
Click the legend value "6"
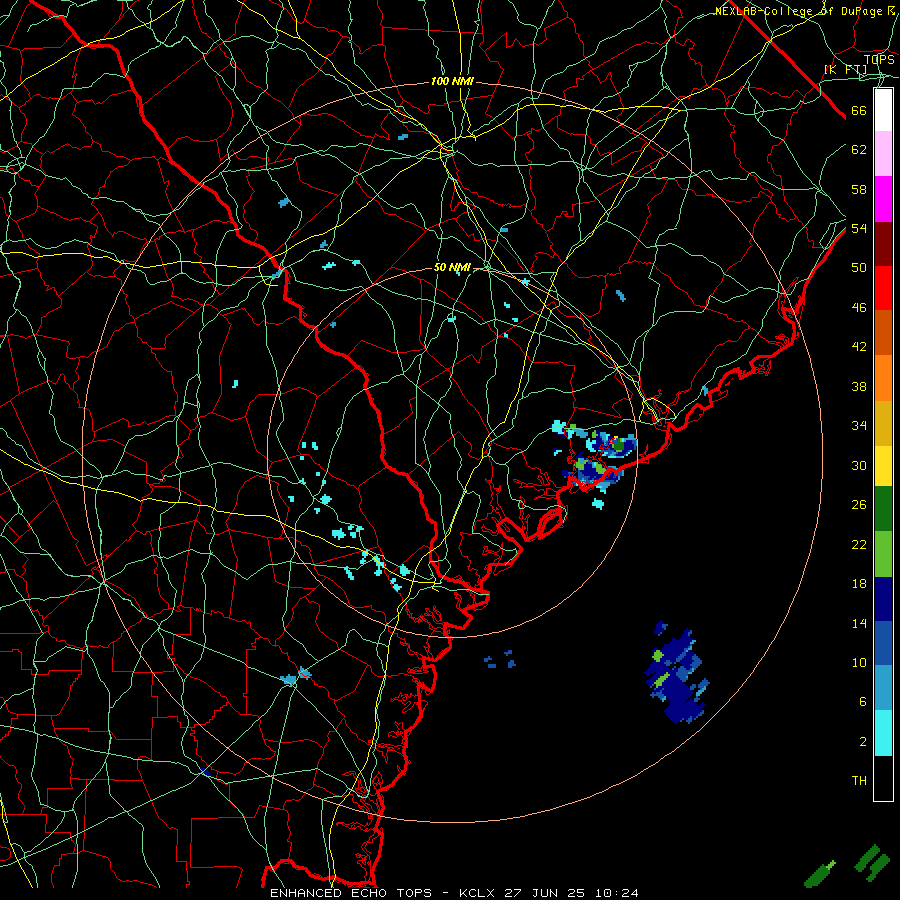(863, 702)
